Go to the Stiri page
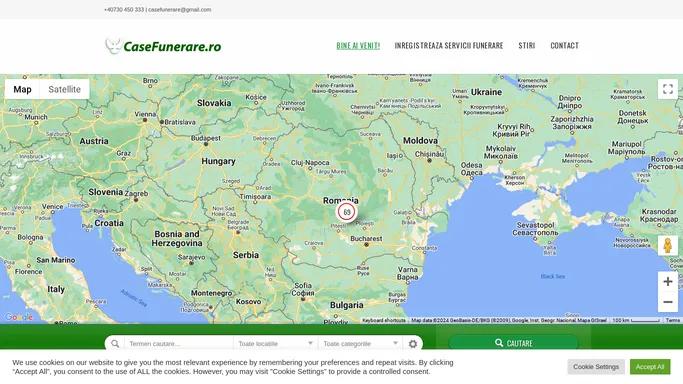Viewport: 683px width, 384px height. point(527,45)
